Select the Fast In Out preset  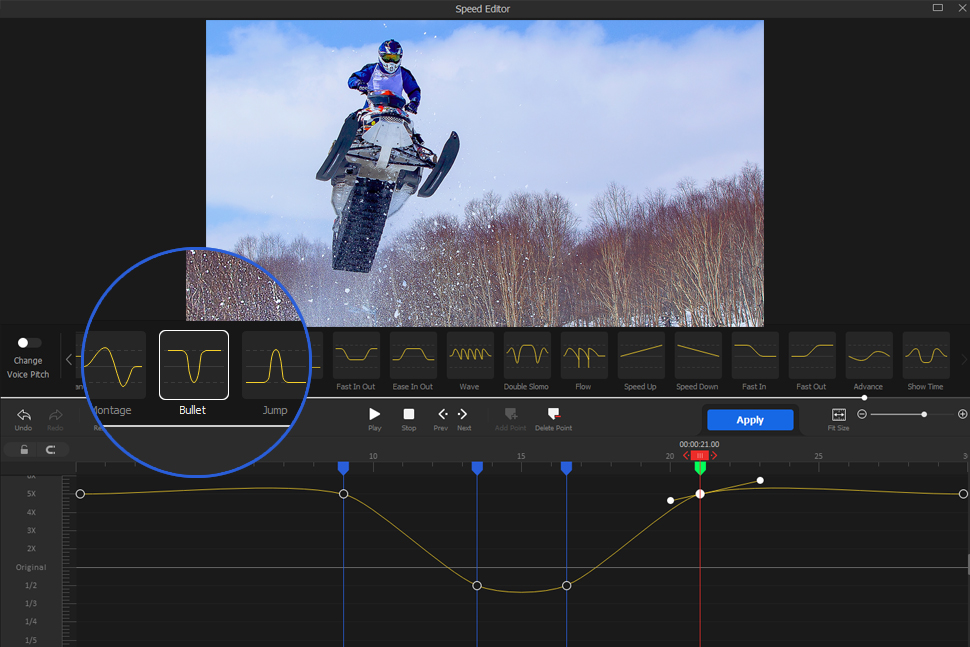point(355,356)
